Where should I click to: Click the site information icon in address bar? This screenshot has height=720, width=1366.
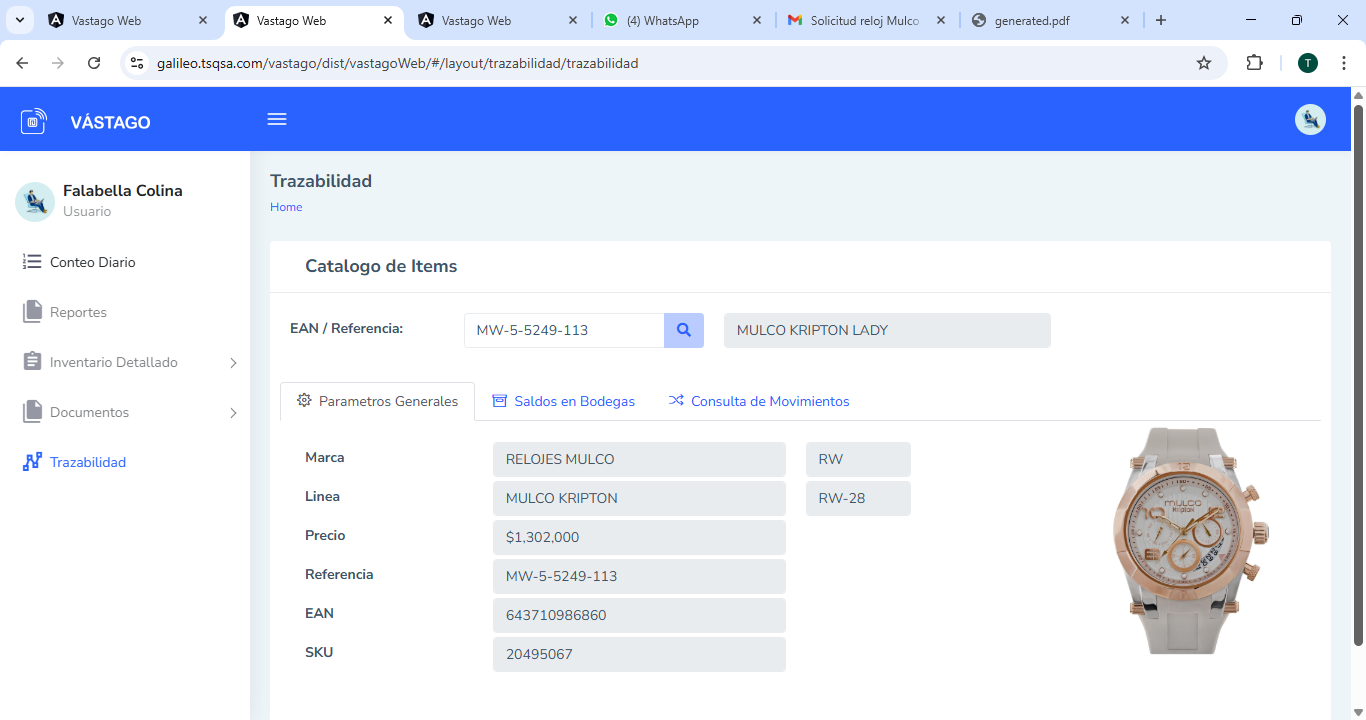click(138, 63)
